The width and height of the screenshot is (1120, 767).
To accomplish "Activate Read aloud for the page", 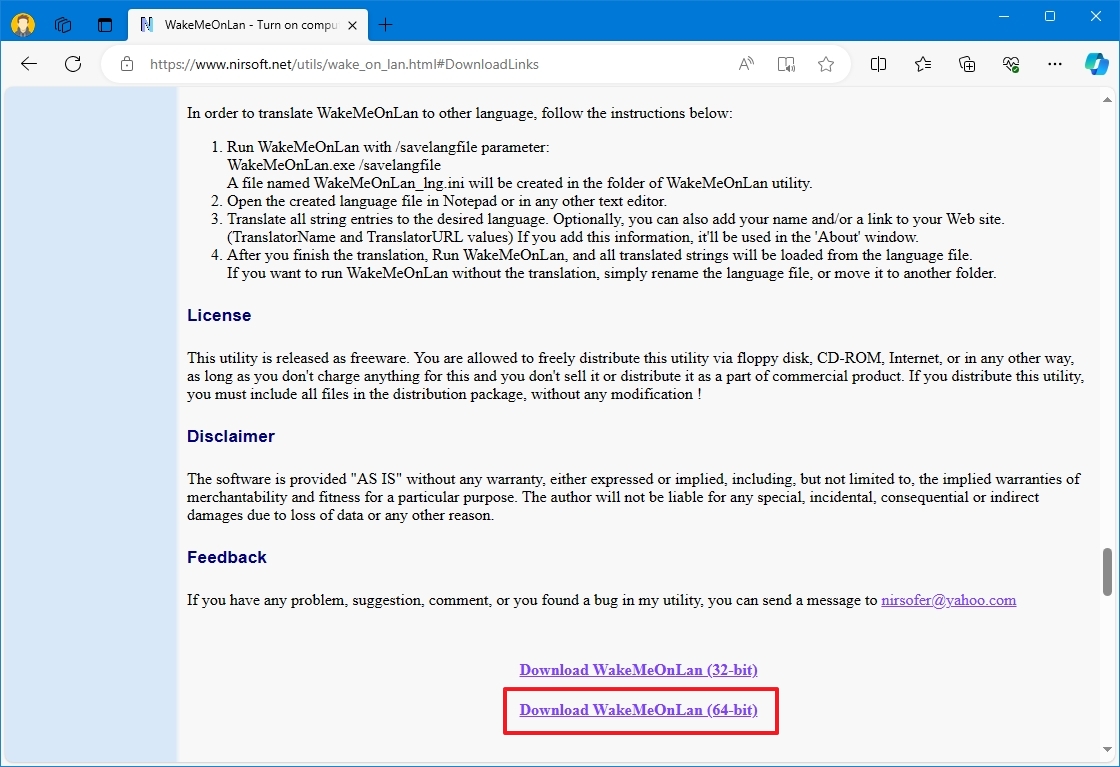I will (745, 63).
